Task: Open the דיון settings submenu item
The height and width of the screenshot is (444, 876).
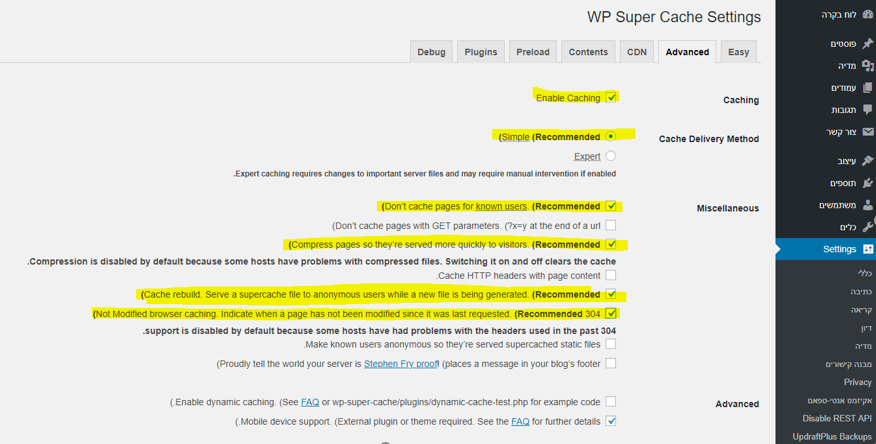Action: [866, 328]
